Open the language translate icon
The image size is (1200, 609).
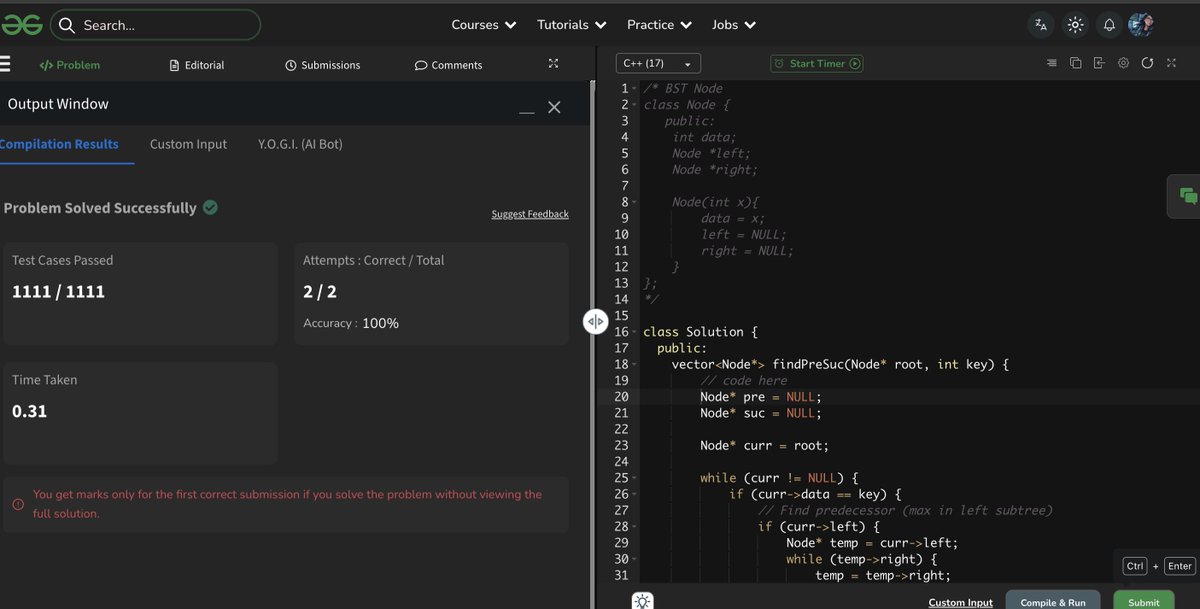click(x=1041, y=25)
